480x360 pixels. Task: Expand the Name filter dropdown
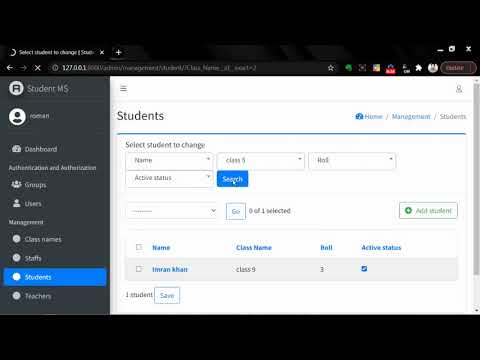(169, 160)
